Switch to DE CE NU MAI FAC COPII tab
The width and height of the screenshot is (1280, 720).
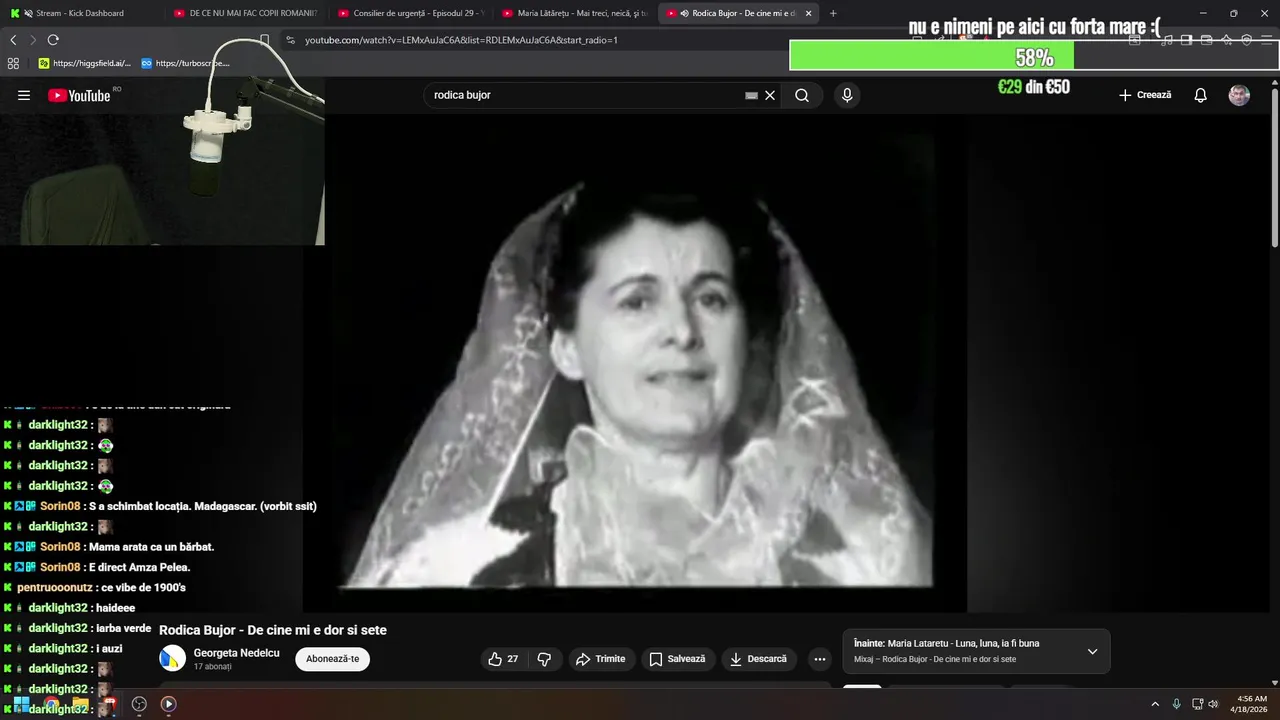pyautogui.click(x=245, y=13)
